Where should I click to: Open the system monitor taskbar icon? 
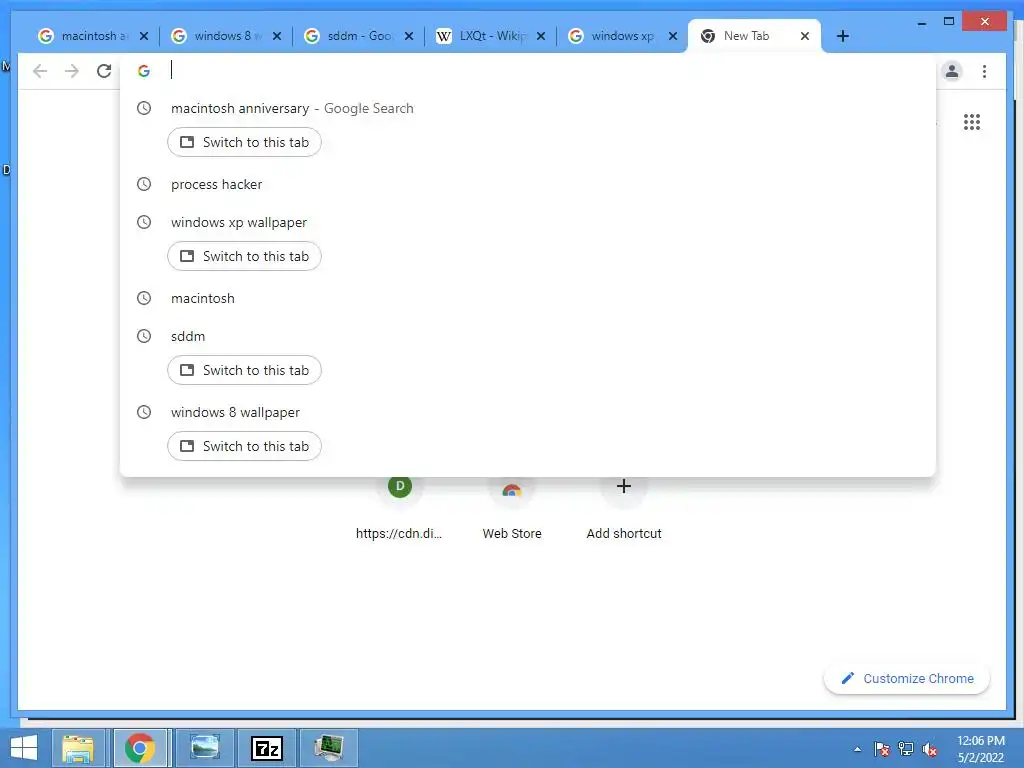click(329, 748)
